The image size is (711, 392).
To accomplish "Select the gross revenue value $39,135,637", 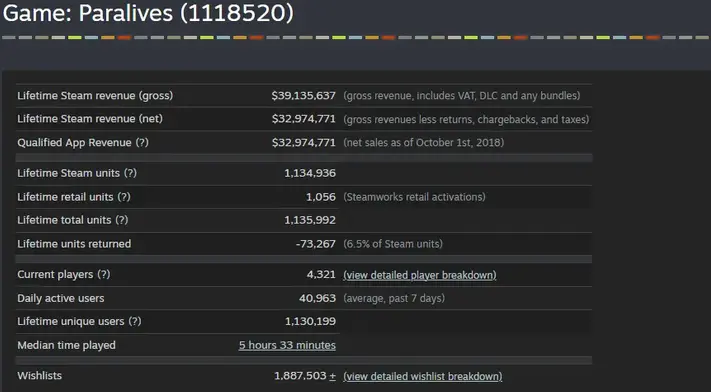I will pos(303,96).
